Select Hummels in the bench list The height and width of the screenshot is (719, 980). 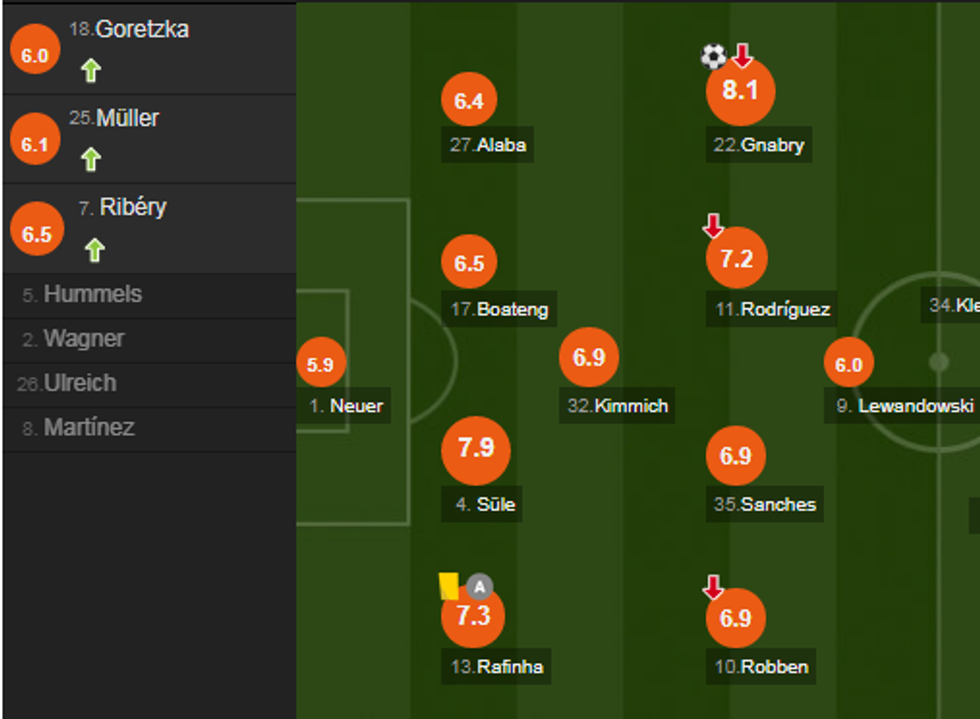click(x=92, y=295)
